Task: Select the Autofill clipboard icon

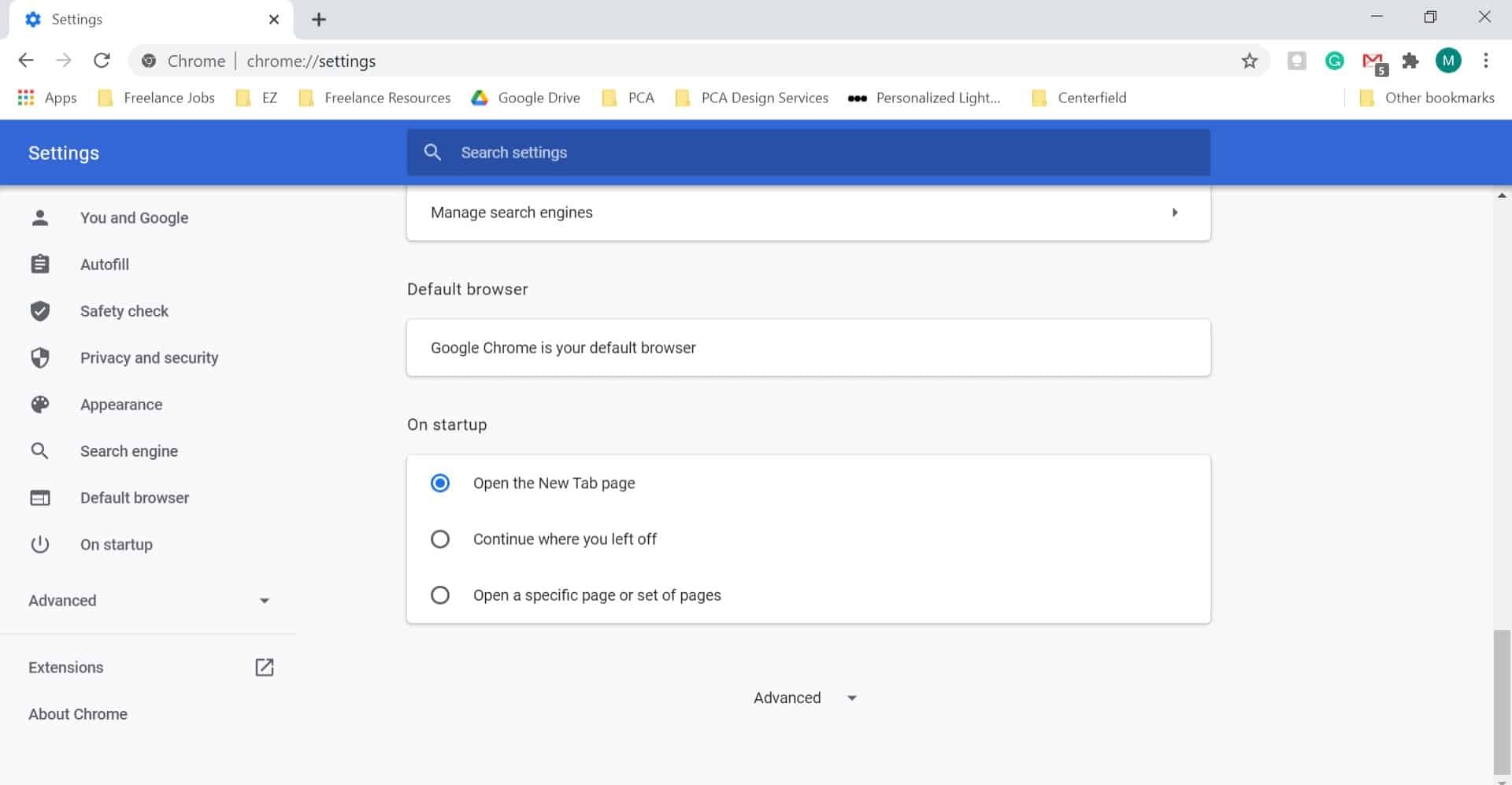Action: point(40,265)
